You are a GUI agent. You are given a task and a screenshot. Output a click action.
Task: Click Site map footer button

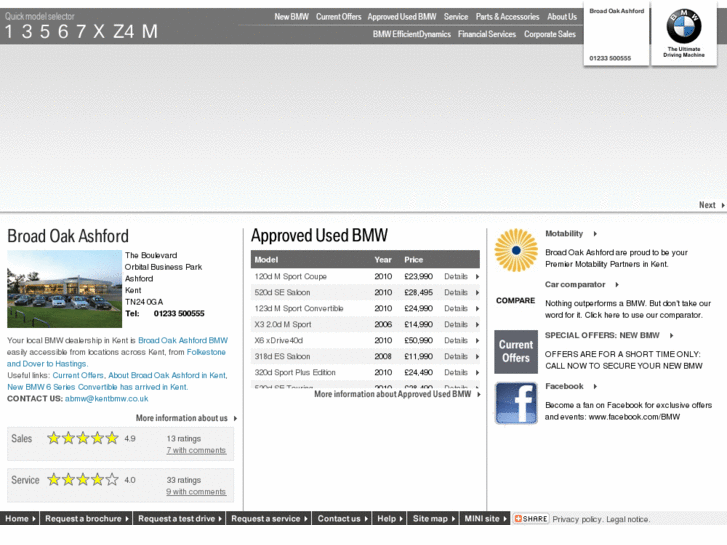(434, 519)
